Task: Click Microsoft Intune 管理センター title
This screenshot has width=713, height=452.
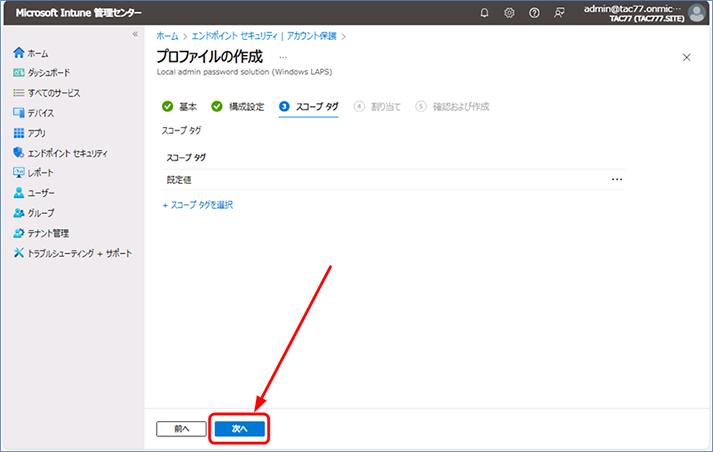Action: click(79, 13)
